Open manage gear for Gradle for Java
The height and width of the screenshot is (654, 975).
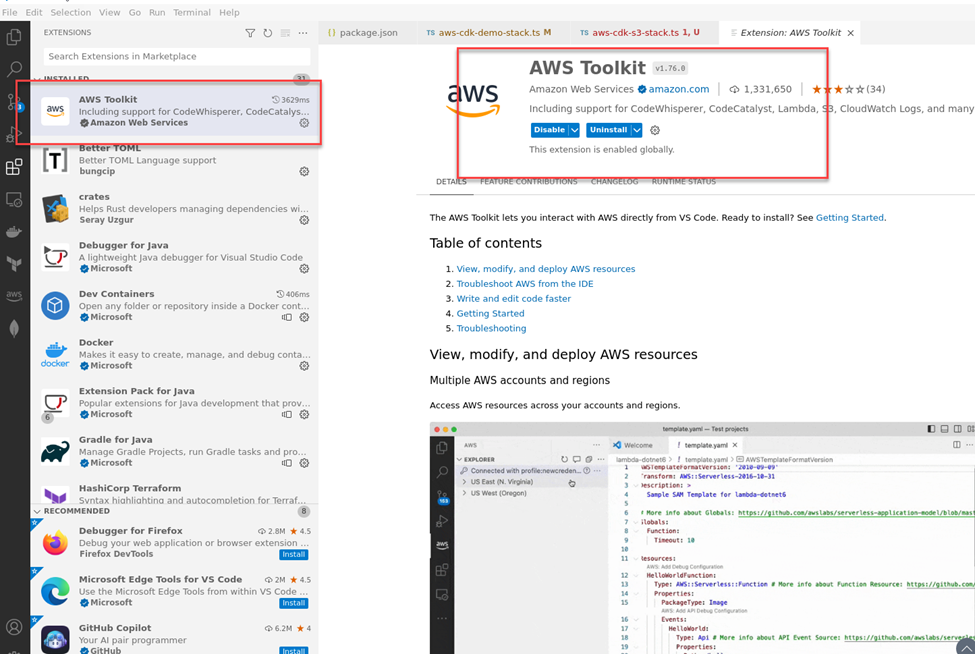click(304, 463)
